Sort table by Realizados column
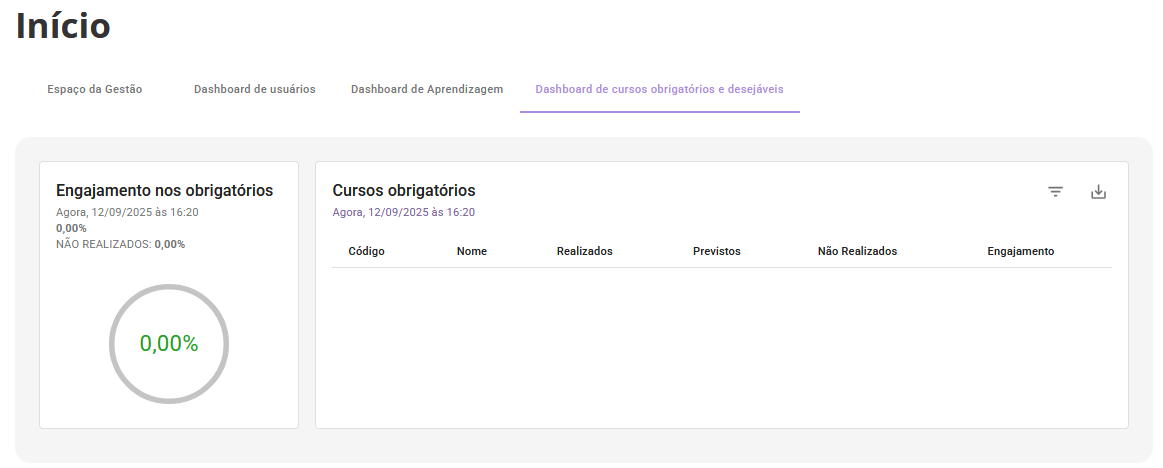Viewport: 1163px width, 468px height. tap(584, 251)
